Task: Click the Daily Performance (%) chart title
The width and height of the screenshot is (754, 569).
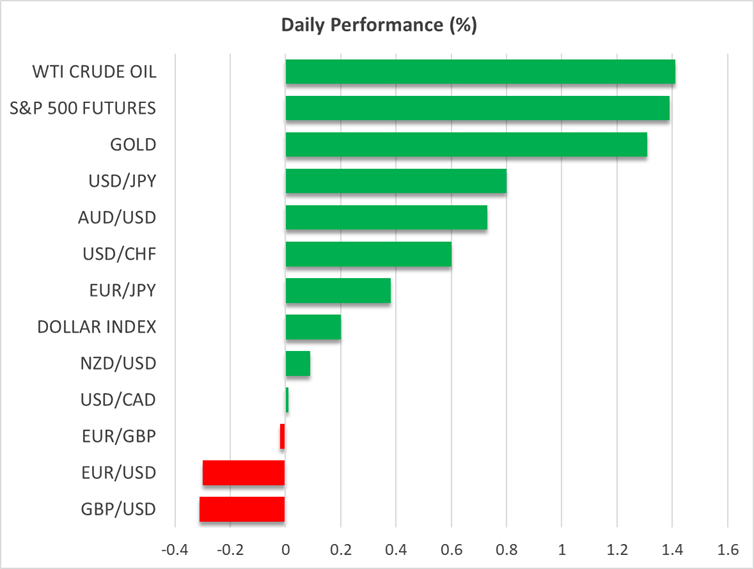Action: (x=376, y=25)
